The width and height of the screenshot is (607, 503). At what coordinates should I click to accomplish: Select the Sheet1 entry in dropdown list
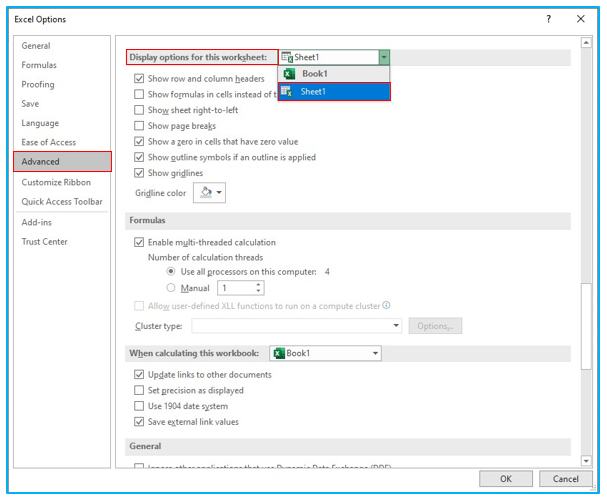(334, 91)
